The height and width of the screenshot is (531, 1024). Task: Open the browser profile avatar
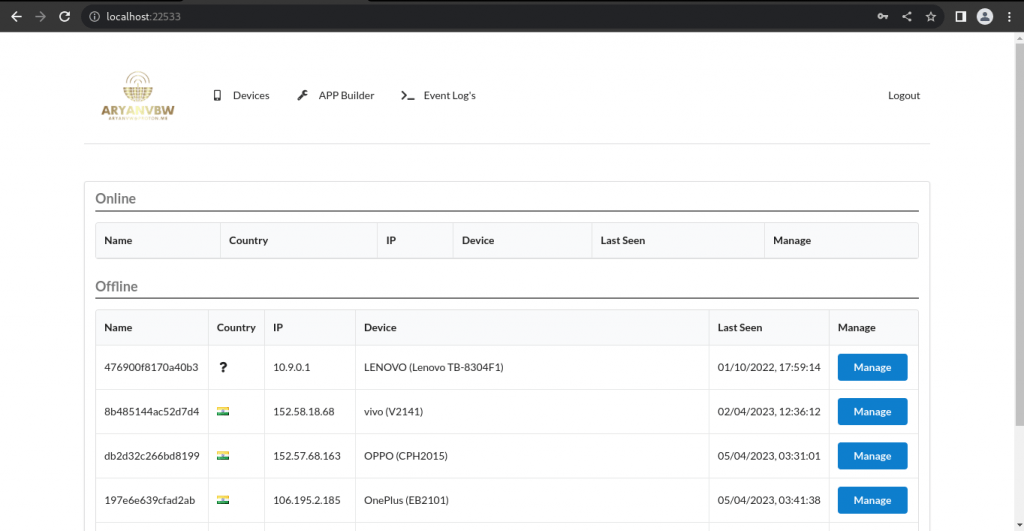coord(984,16)
